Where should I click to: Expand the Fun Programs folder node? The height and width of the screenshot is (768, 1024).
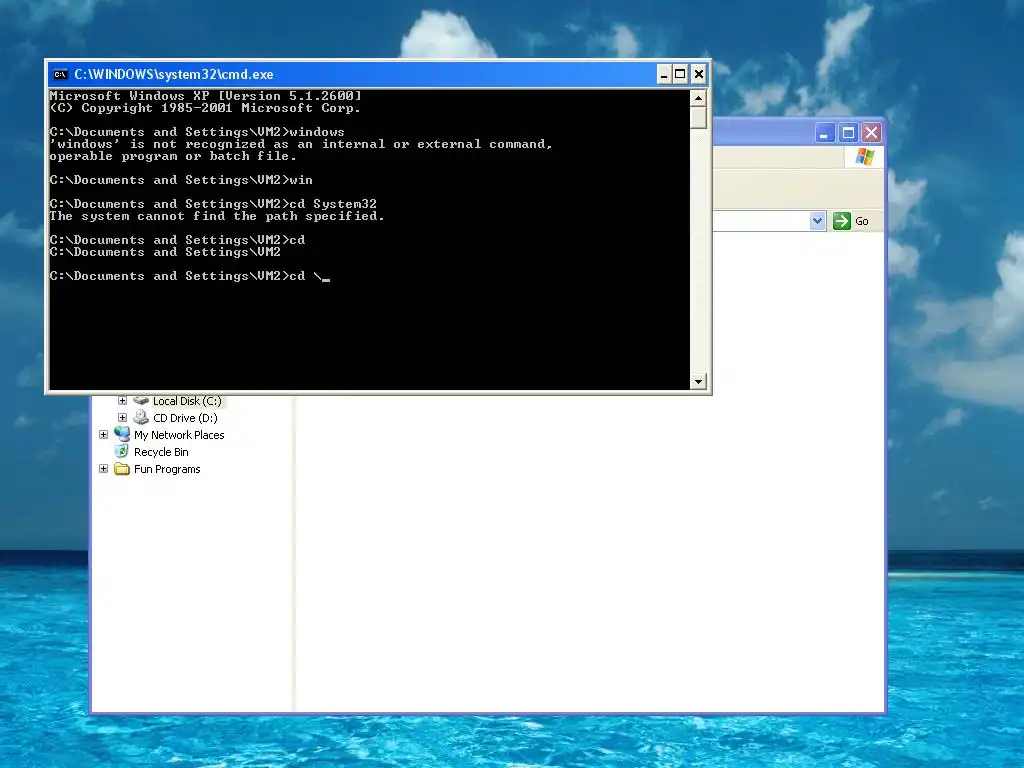click(103, 469)
